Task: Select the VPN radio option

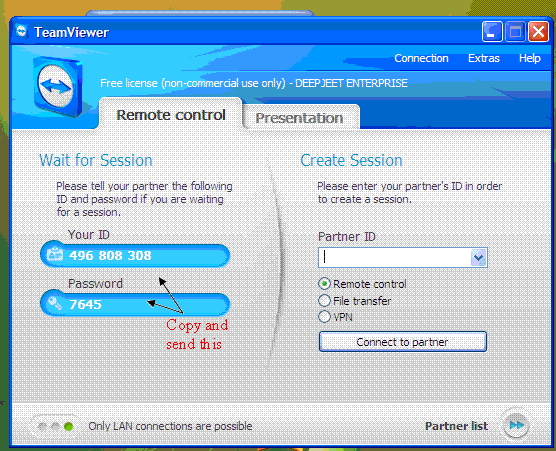Action: click(x=324, y=317)
